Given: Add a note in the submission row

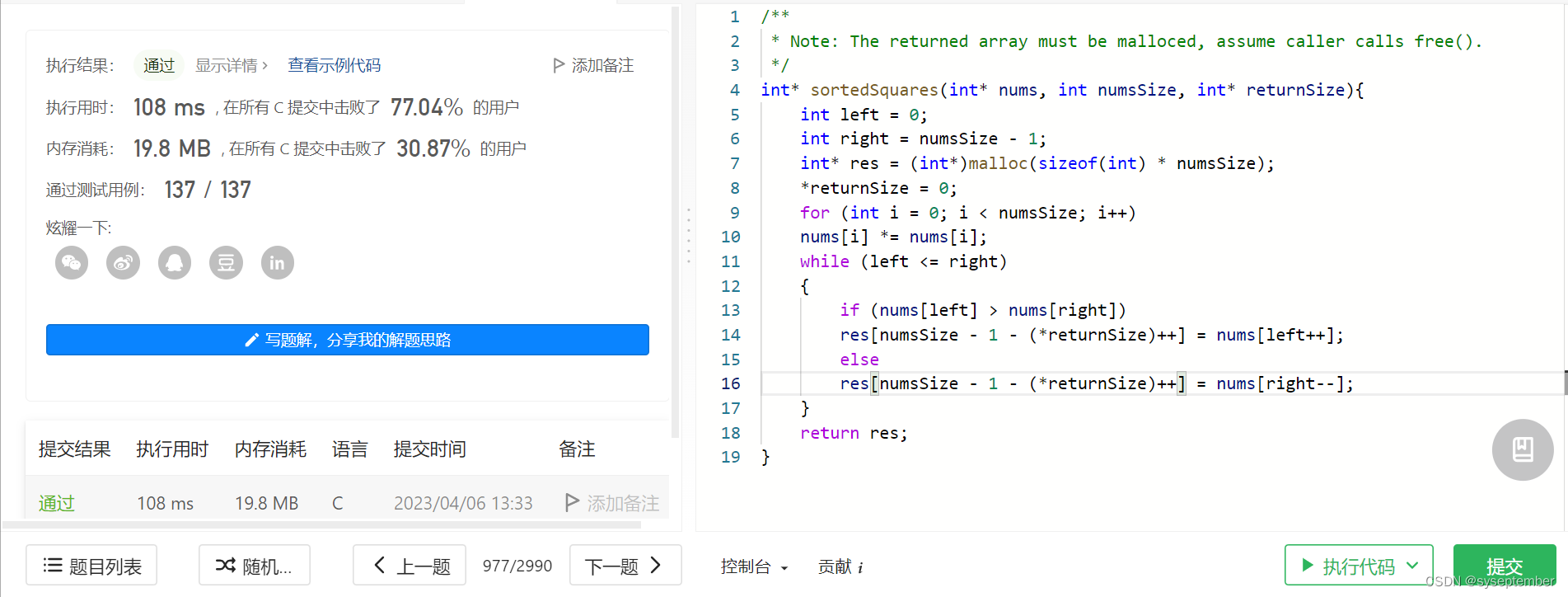Looking at the screenshot, I should [612, 503].
